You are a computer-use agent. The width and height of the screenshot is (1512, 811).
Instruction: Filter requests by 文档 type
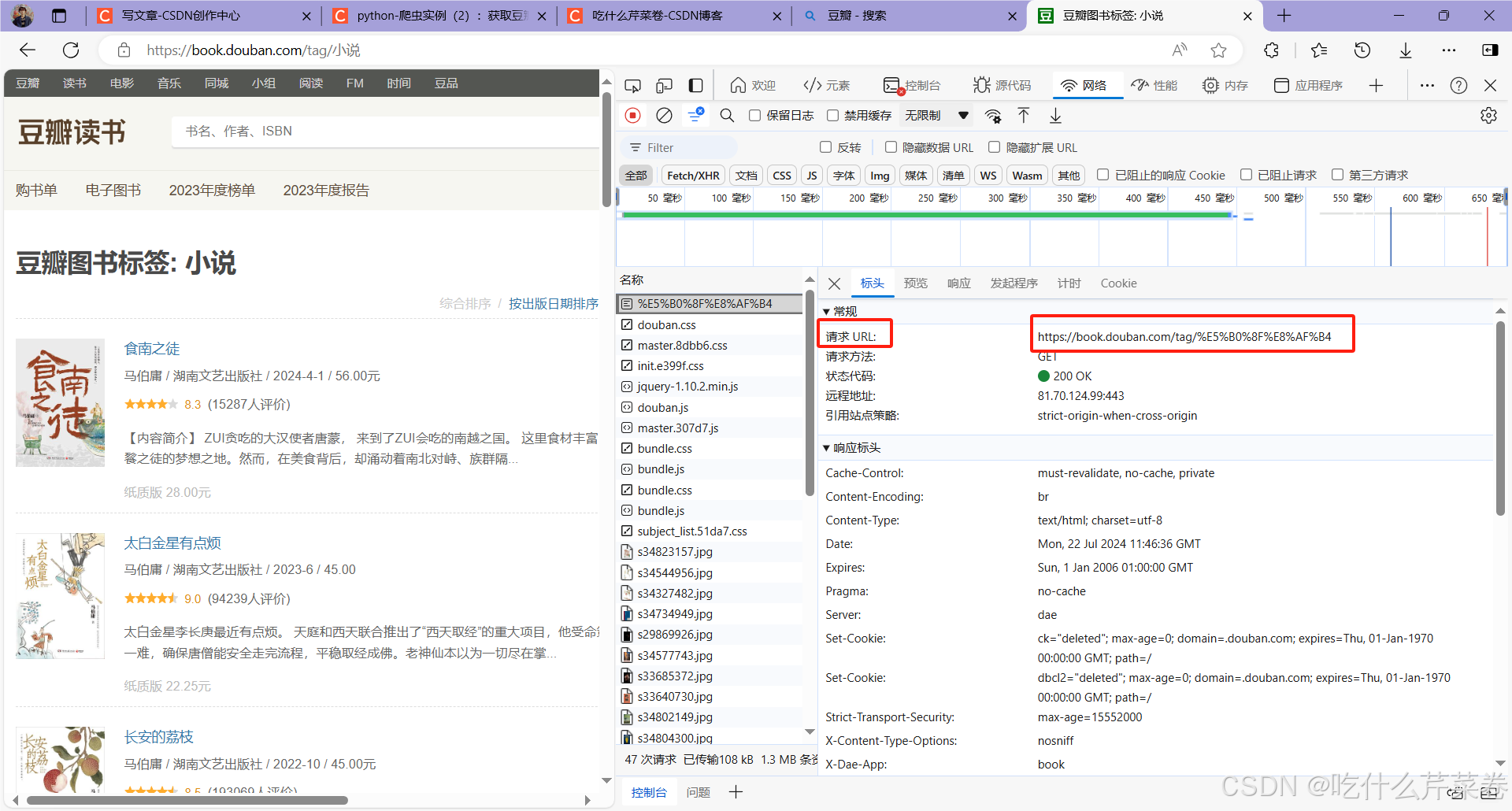(x=746, y=176)
